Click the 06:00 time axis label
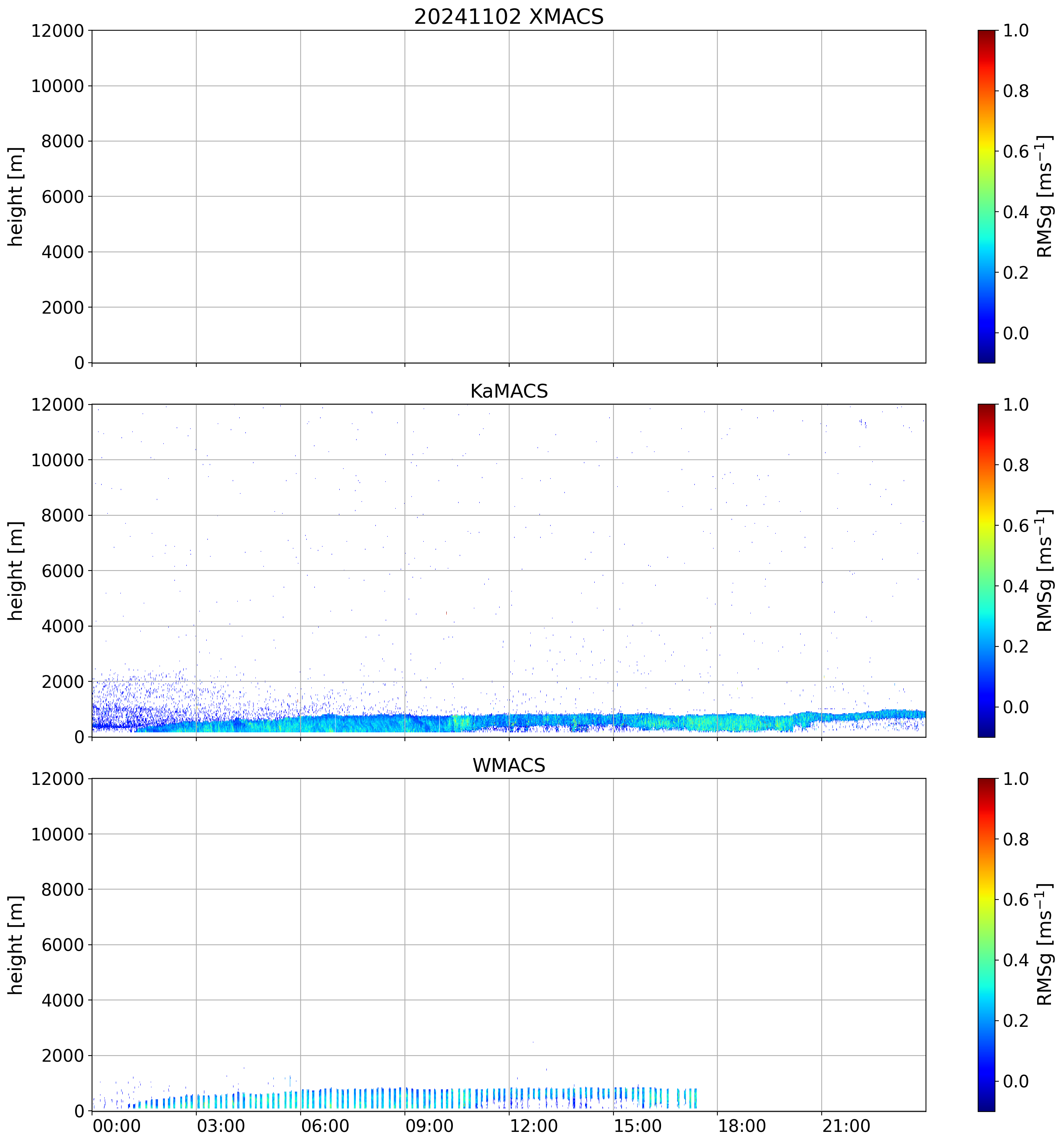 click(x=325, y=1126)
